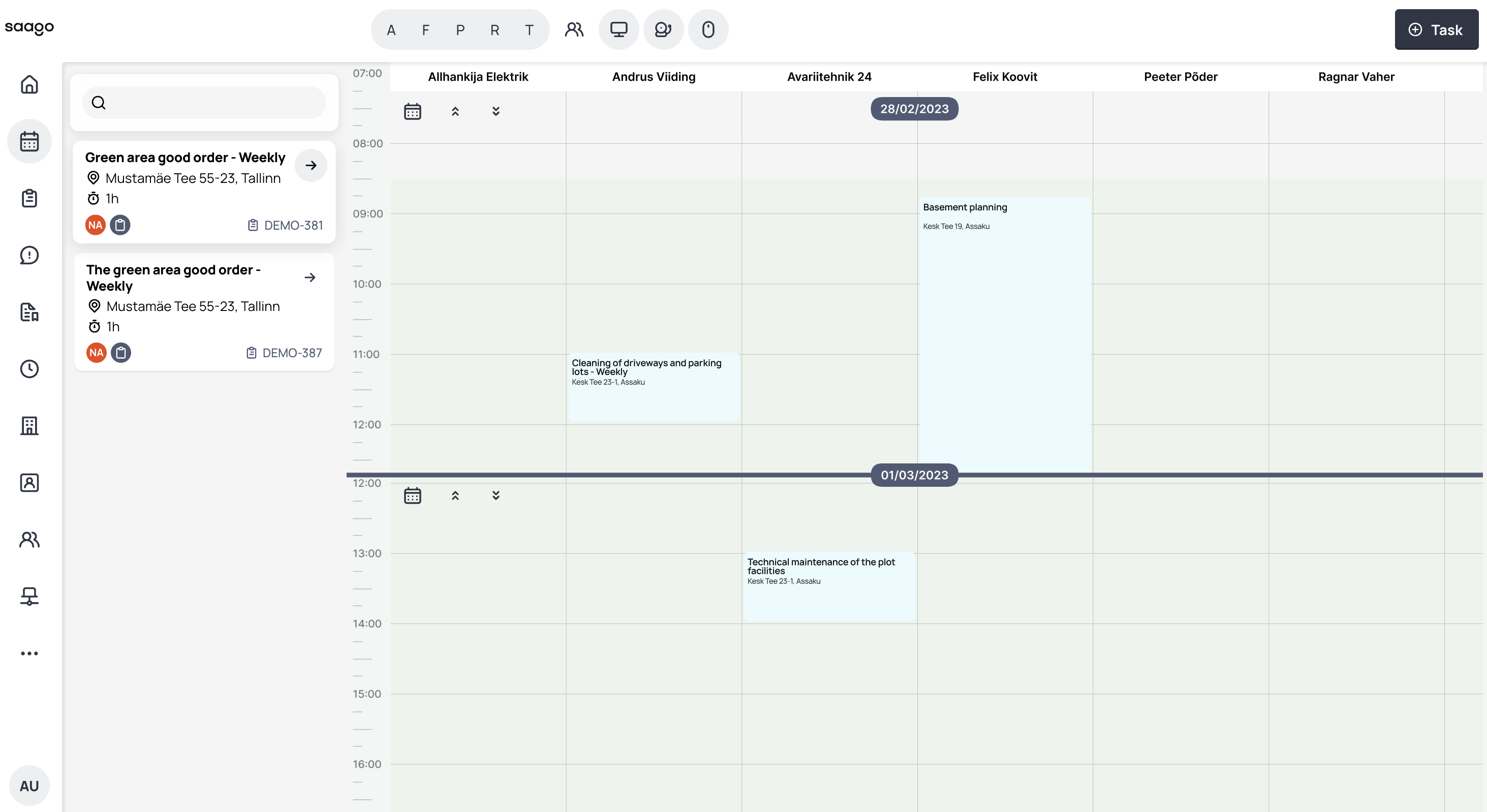Select the Calendar icon in the sidebar
The height and width of the screenshot is (812, 1487).
[x=29, y=141]
